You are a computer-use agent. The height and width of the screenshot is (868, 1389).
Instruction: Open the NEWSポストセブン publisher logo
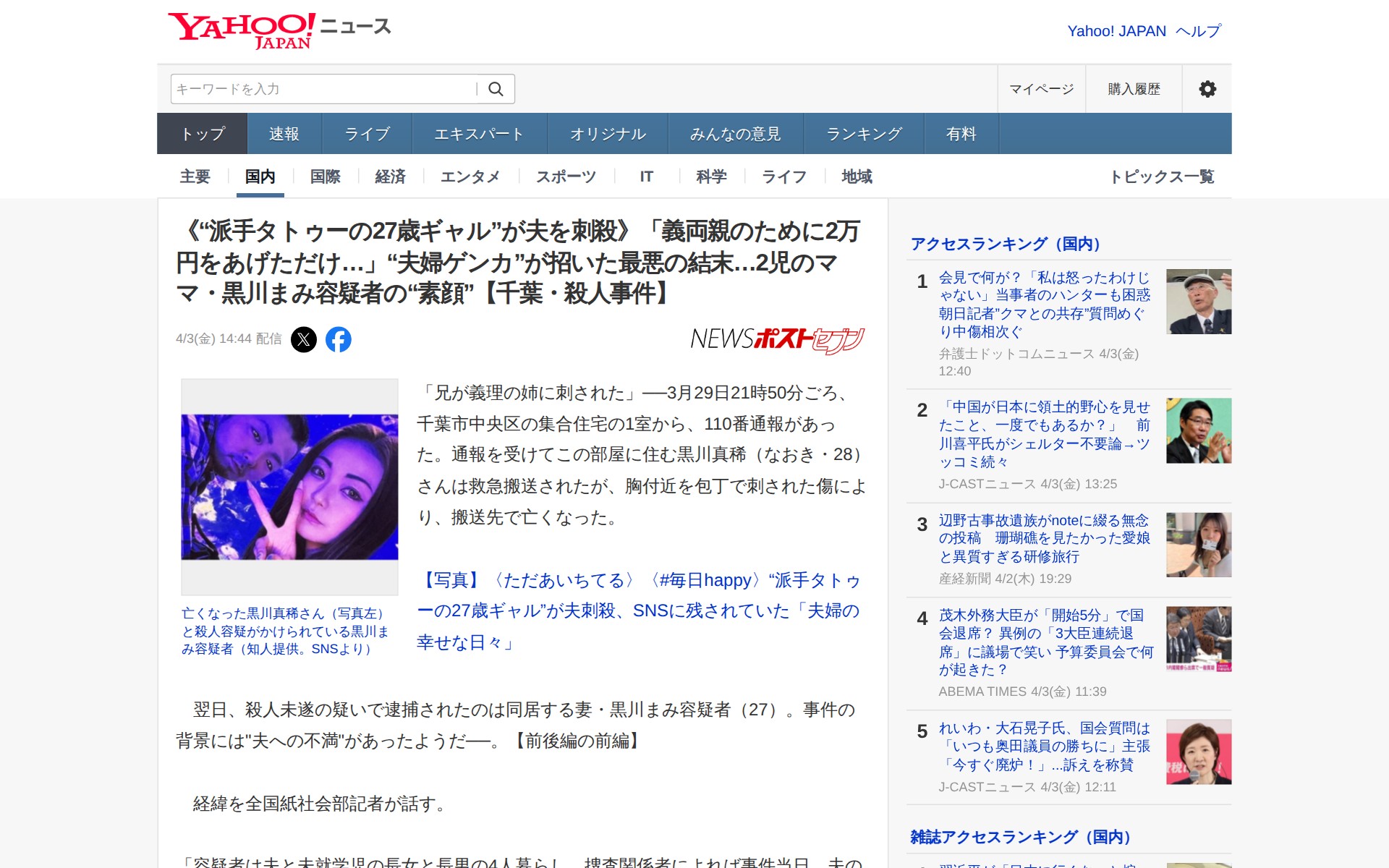[777, 339]
